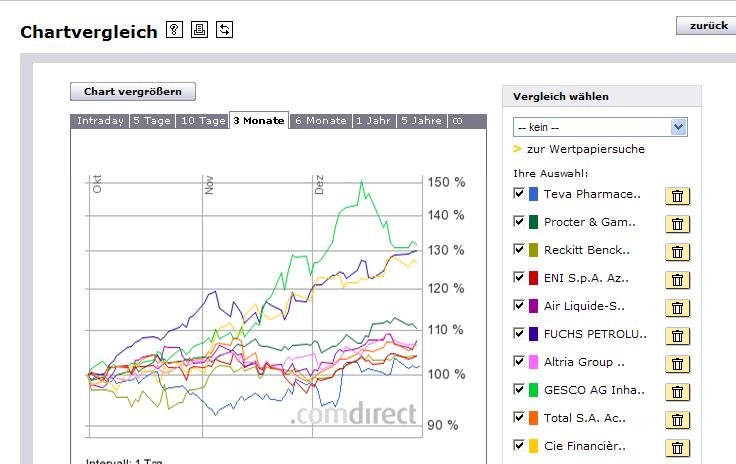Uncheck the Reckitt Benck.. checkbox

click(x=518, y=249)
